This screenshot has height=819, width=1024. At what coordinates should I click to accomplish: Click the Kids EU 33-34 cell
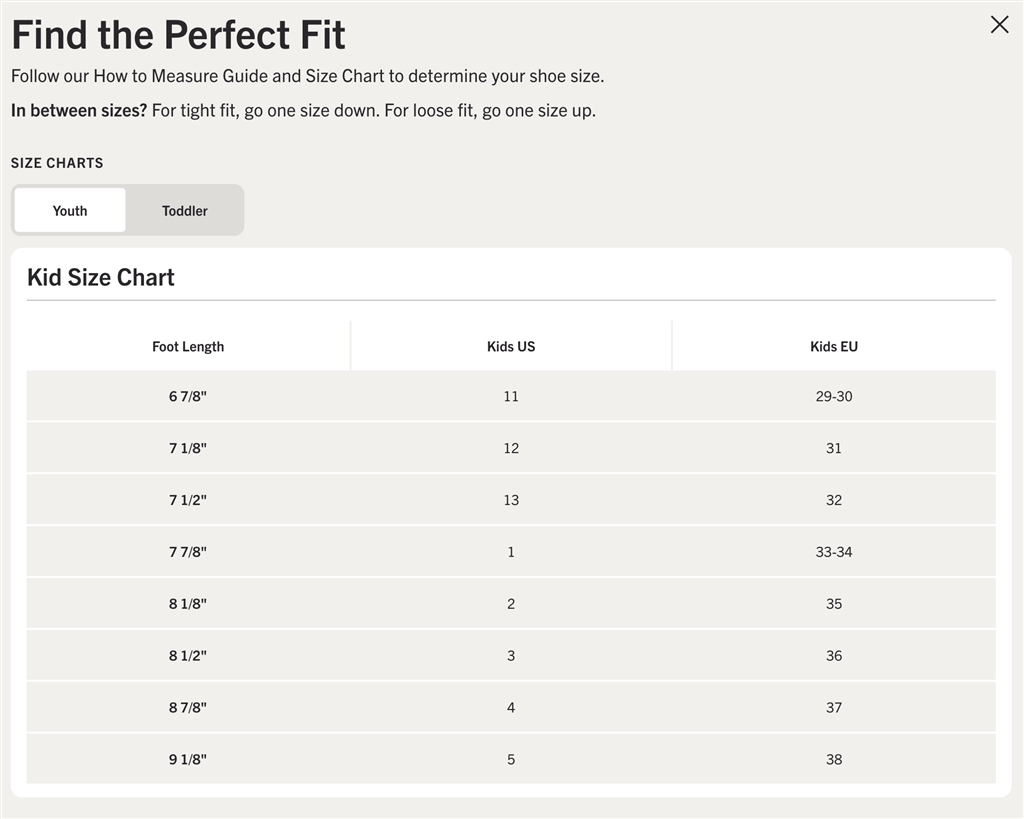click(833, 552)
